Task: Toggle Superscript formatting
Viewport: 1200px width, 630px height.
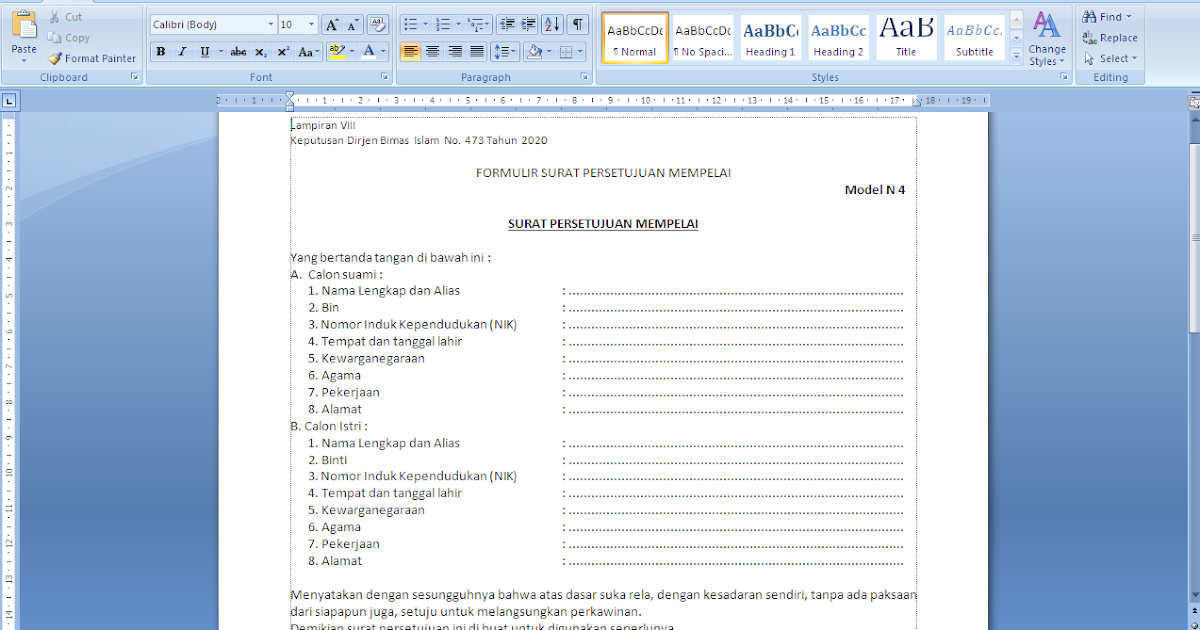Action: pos(283,51)
